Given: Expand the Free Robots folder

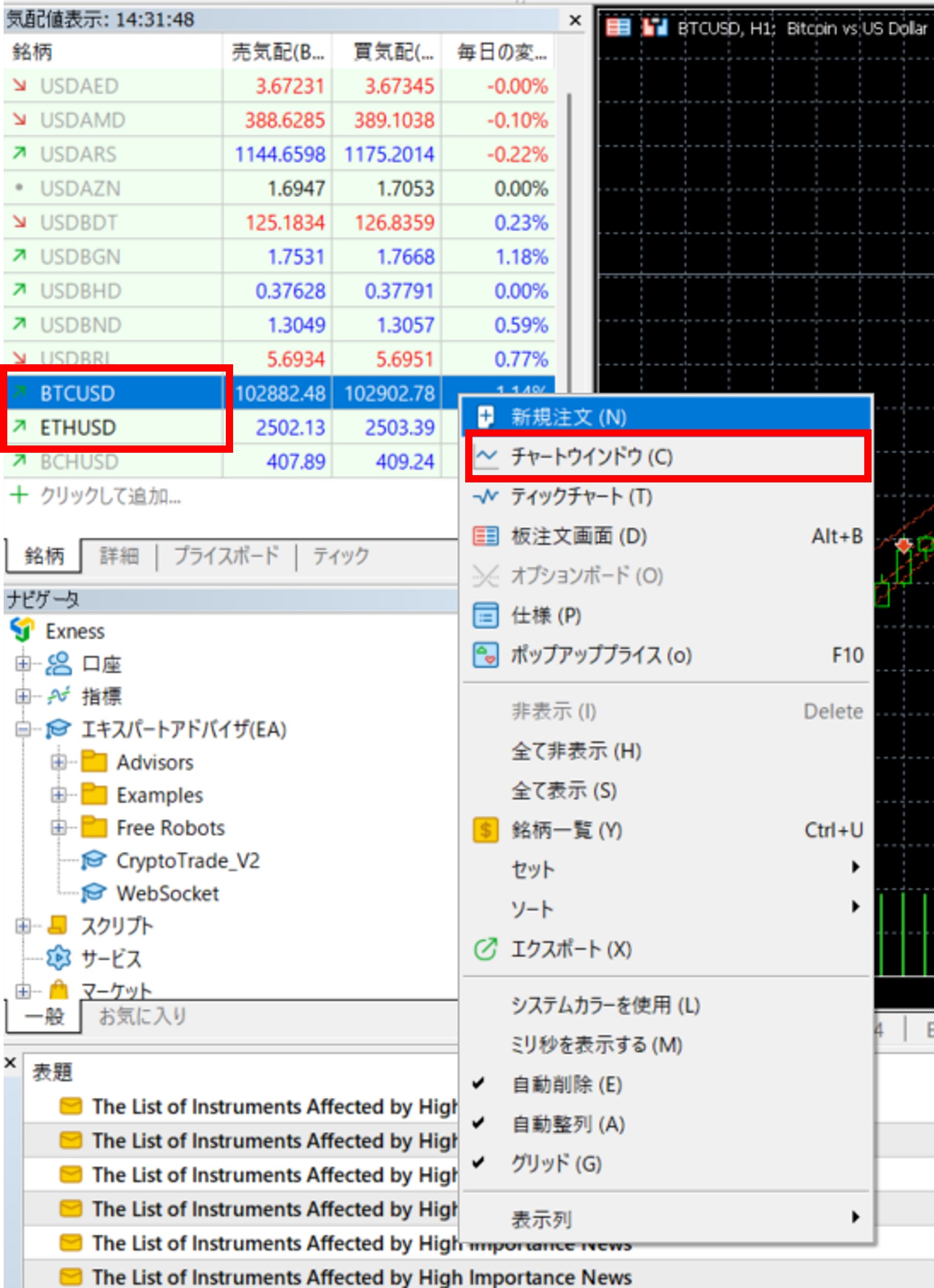Looking at the screenshot, I should tap(58, 828).
